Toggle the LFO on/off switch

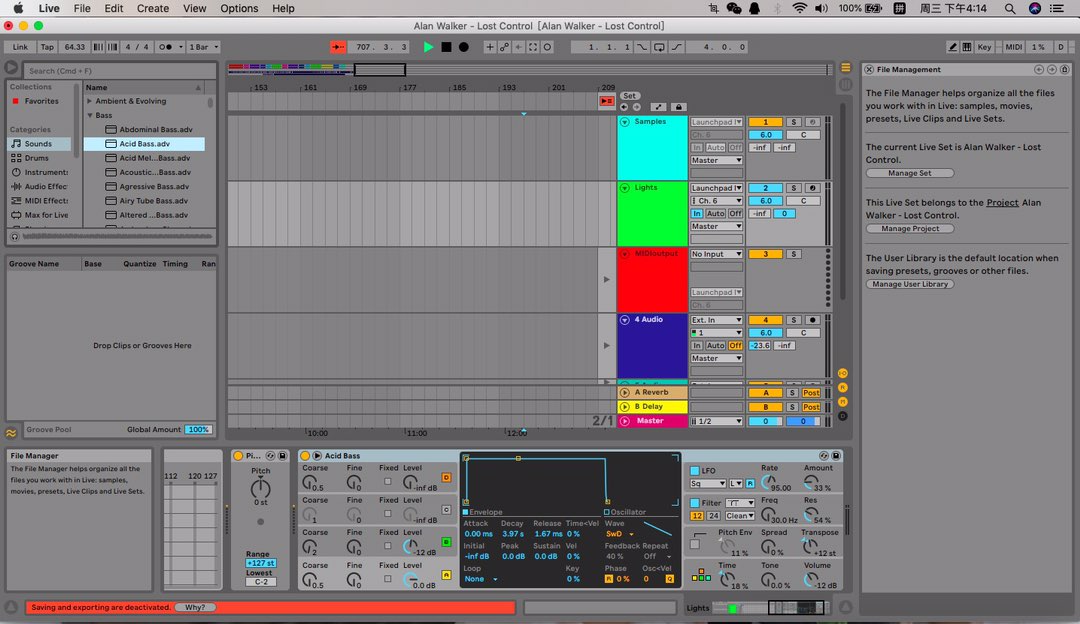(x=694, y=470)
